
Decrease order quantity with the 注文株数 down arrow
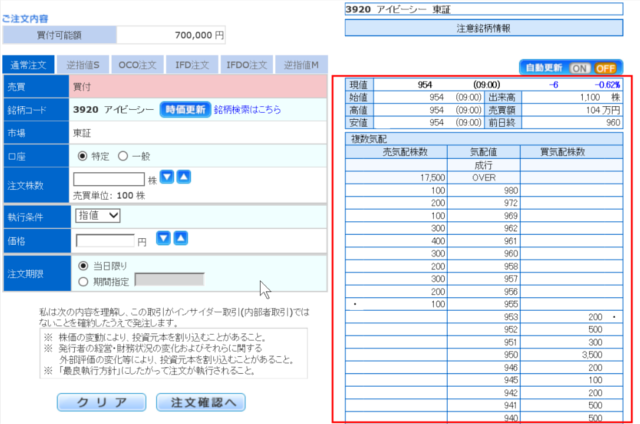pyautogui.click(x=167, y=177)
